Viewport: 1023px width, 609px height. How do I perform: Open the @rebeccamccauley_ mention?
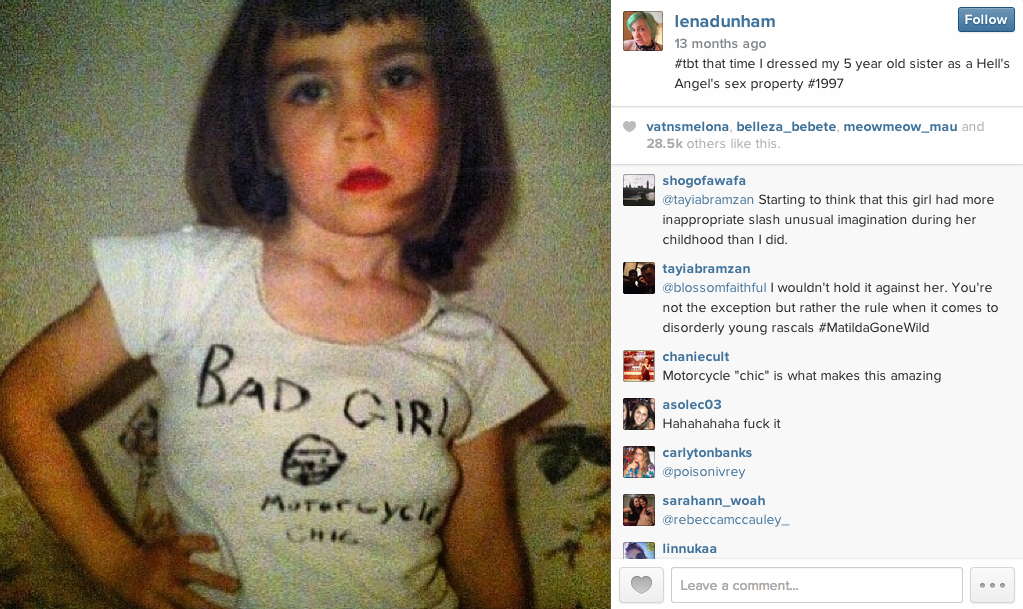[725, 520]
